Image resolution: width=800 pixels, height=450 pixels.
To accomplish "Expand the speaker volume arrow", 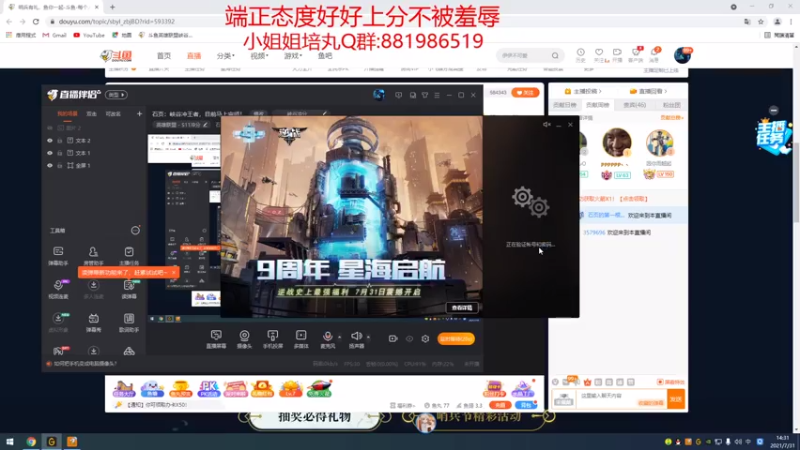I will pyautogui.click(x=368, y=337).
